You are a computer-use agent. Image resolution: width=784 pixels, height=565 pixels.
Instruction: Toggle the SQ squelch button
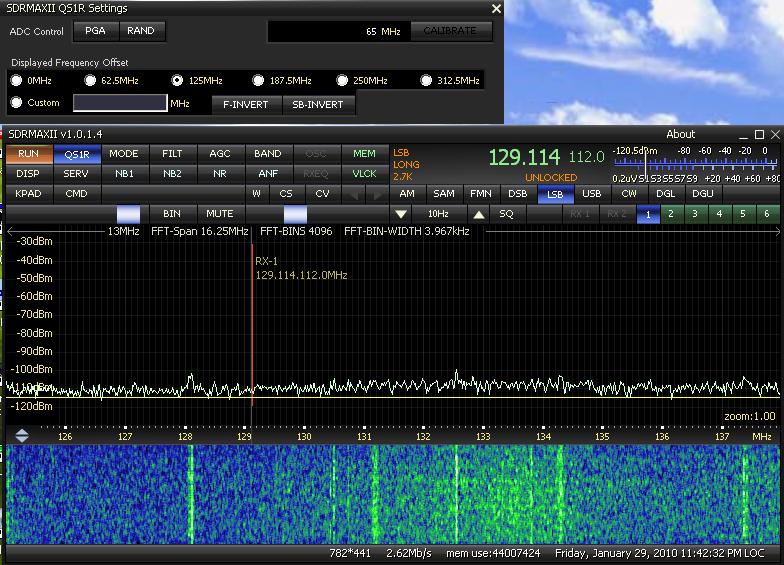point(506,214)
